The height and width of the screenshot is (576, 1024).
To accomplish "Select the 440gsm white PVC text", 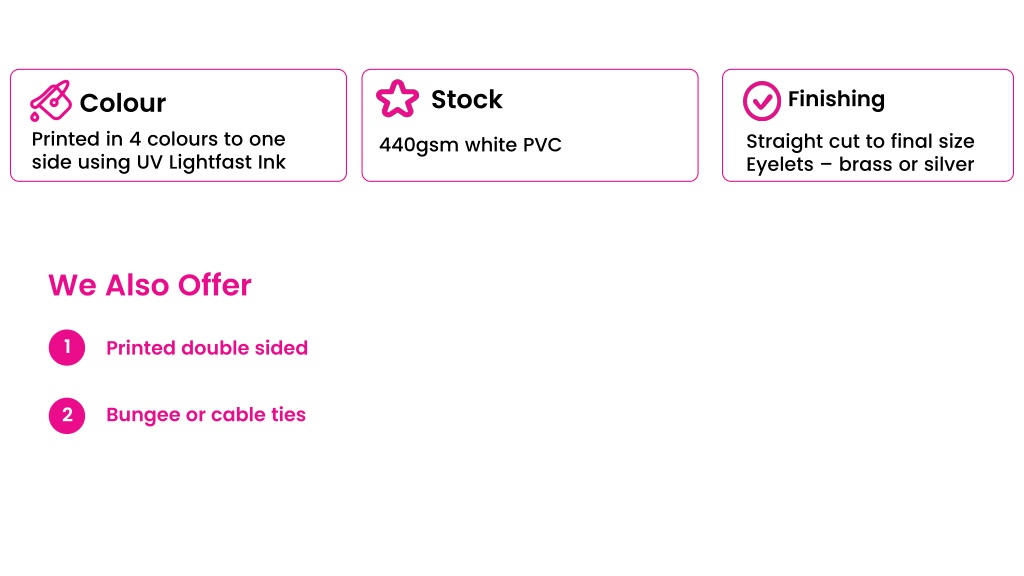I will tap(470, 145).
